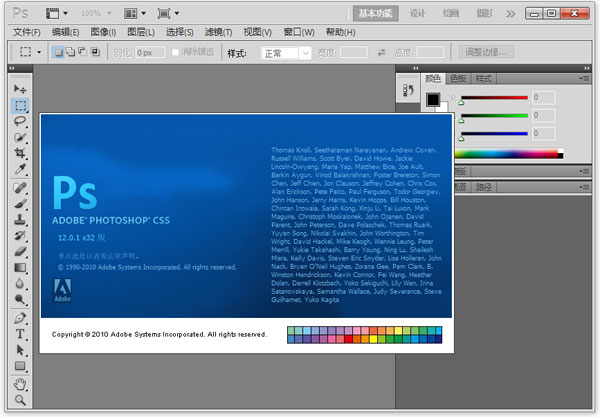Select the Crop tool
The height and width of the screenshot is (417, 600).
20,153
